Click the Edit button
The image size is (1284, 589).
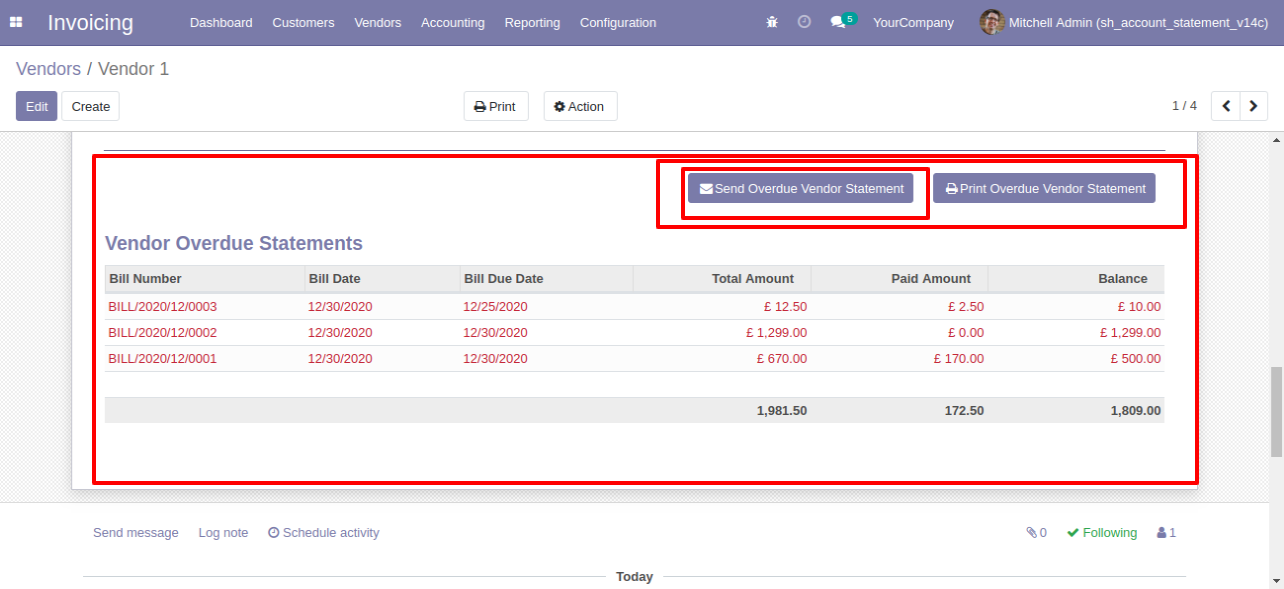(x=37, y=106)
